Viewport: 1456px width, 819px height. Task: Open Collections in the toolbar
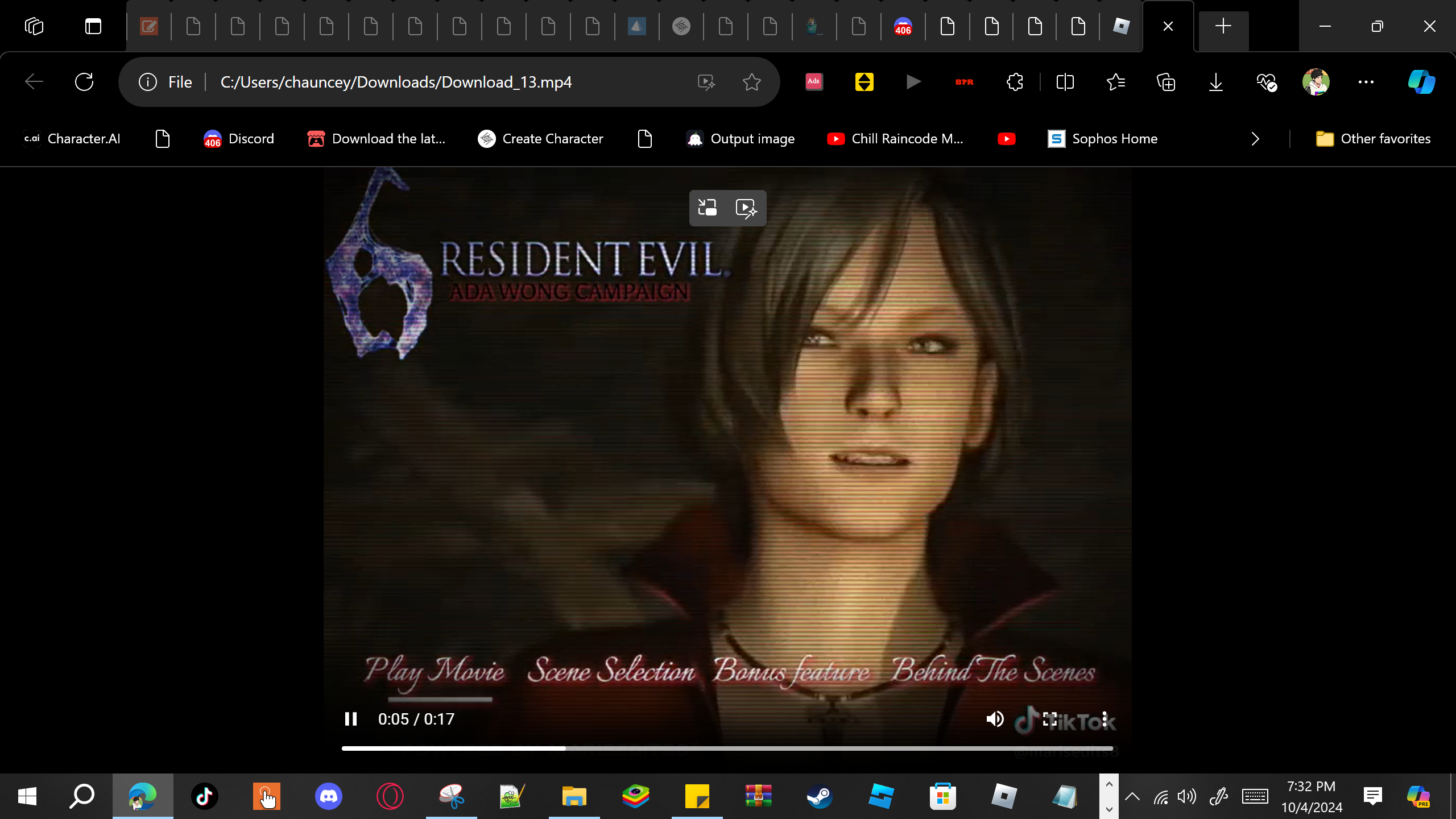point(1165,82)
